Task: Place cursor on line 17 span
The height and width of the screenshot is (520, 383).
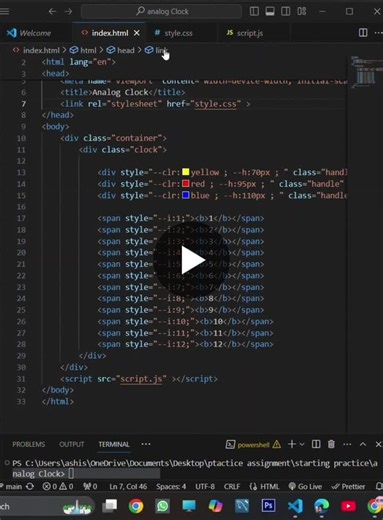Action: point(180,218)
